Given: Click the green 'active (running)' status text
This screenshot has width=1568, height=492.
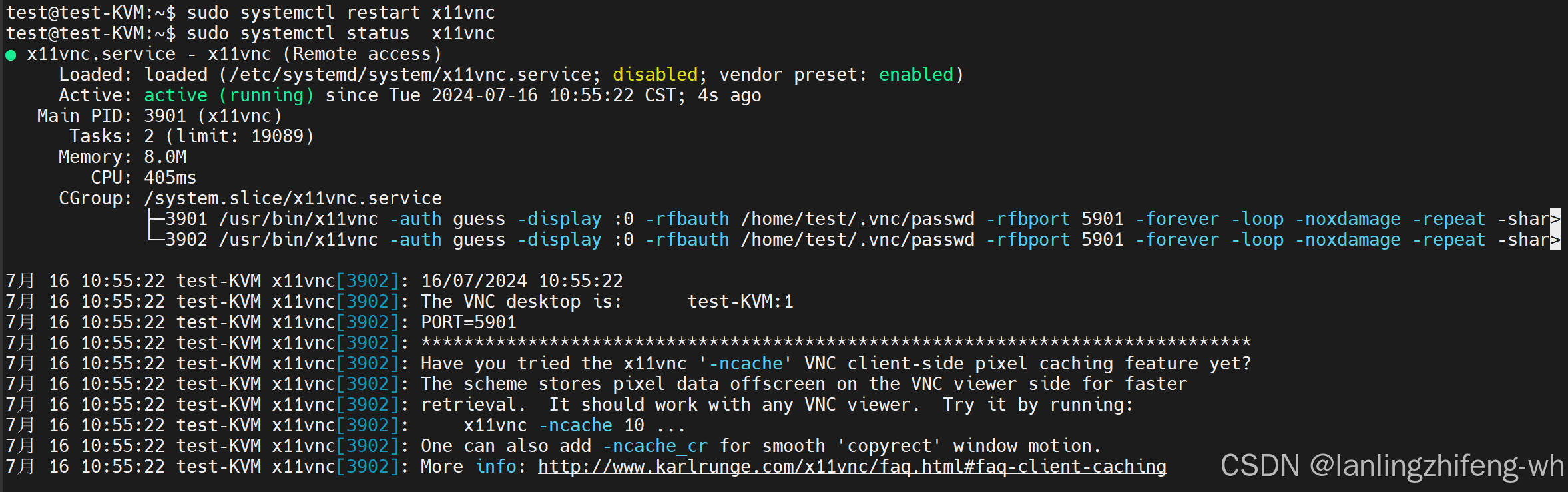Looking at the screenshot, I should point(229,95).
